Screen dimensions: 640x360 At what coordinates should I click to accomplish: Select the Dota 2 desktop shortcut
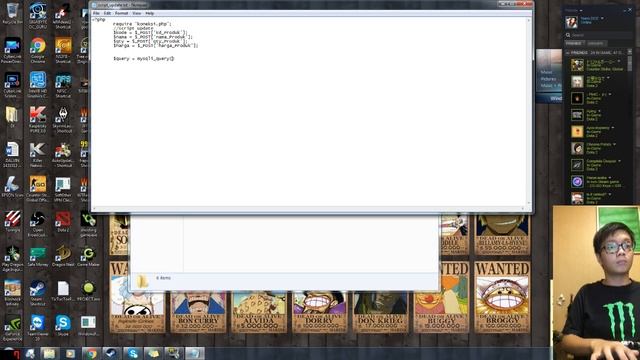click(x=63, y=222)
